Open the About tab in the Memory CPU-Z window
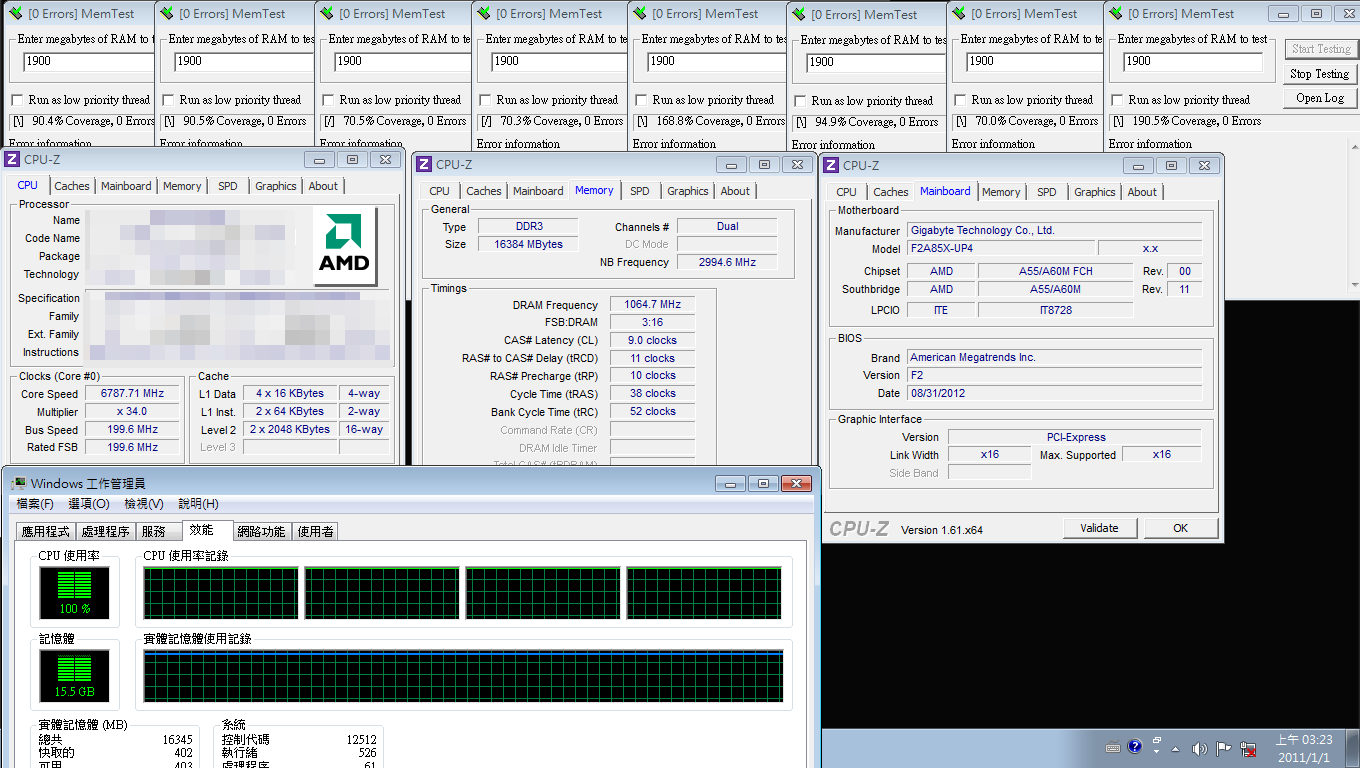 point(735,191)
